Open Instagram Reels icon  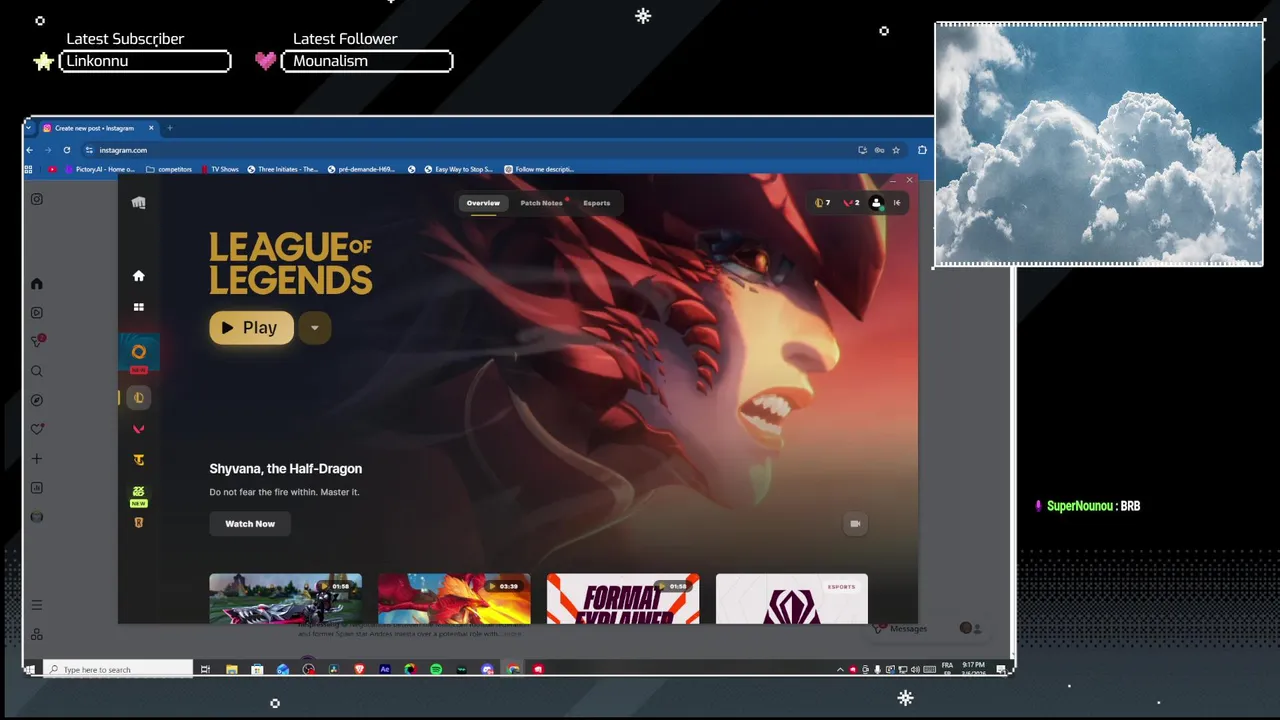[37, 313]
